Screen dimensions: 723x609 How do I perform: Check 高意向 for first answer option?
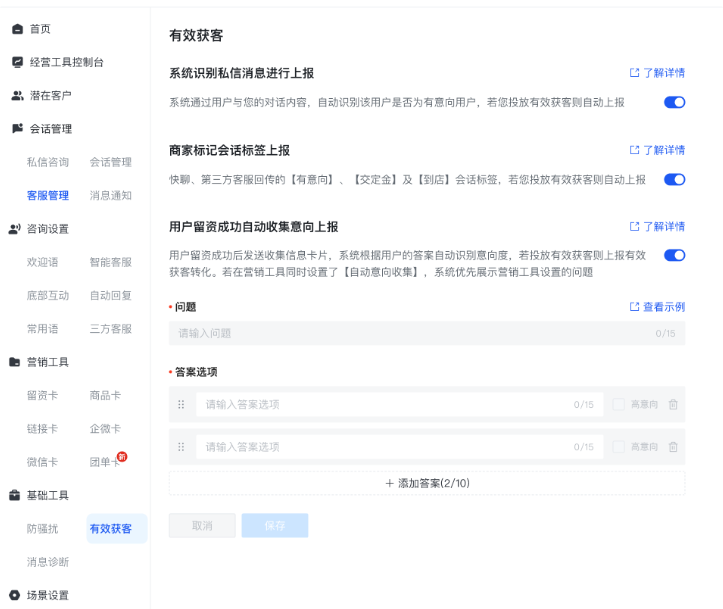click(x=618, y=404)
